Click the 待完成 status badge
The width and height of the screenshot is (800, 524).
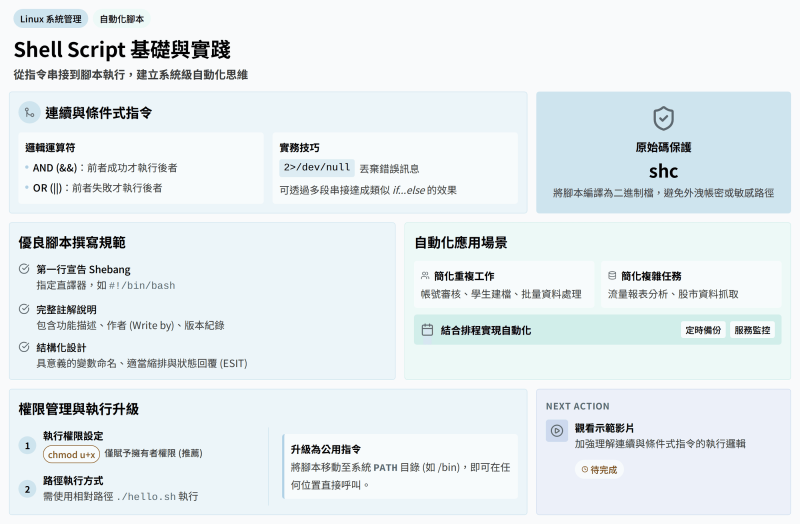click(599, 470)
